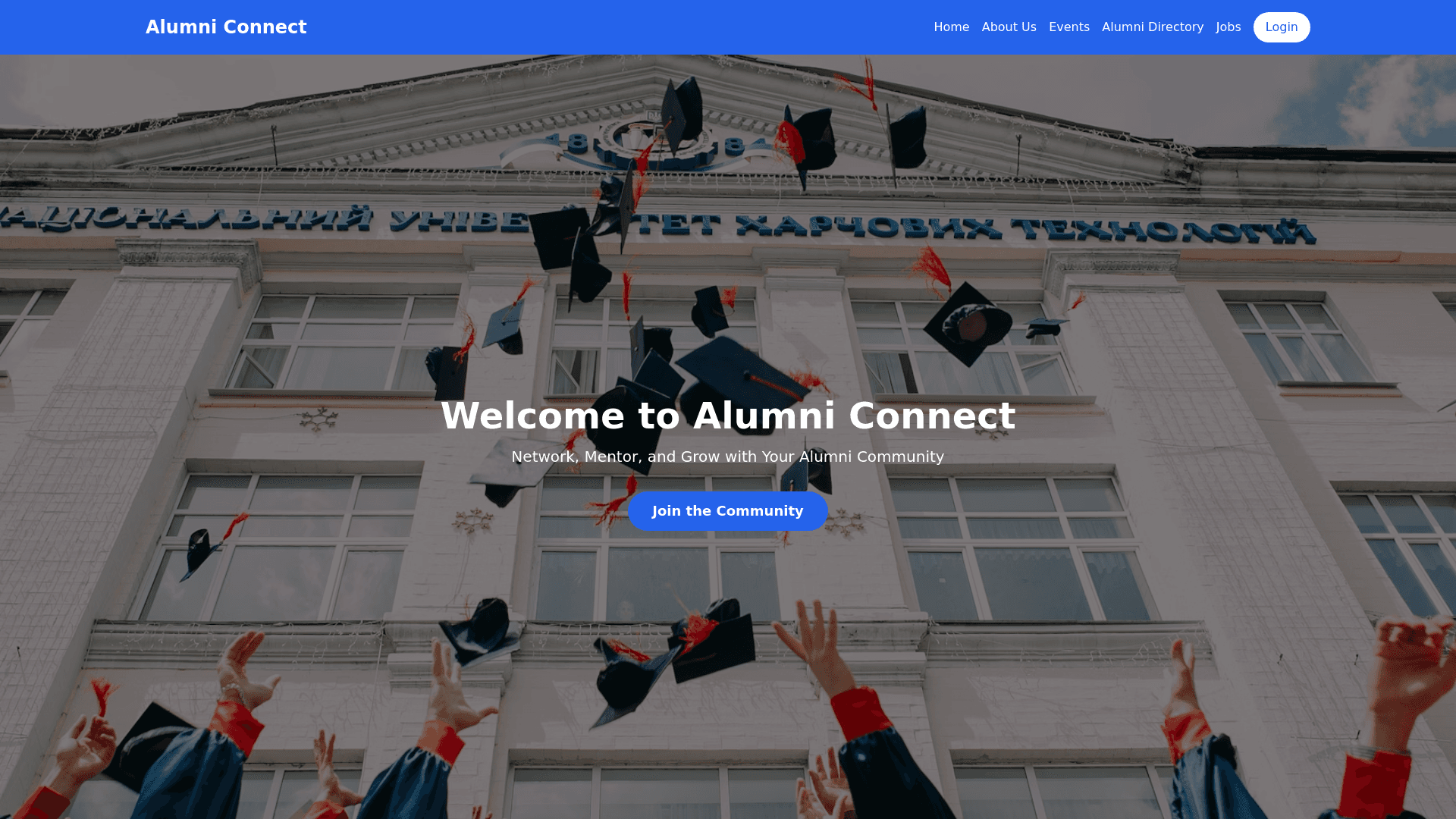Viewport: 1456px width, 819px height.
Task: Click the large cap right of center
Action: 968,324
